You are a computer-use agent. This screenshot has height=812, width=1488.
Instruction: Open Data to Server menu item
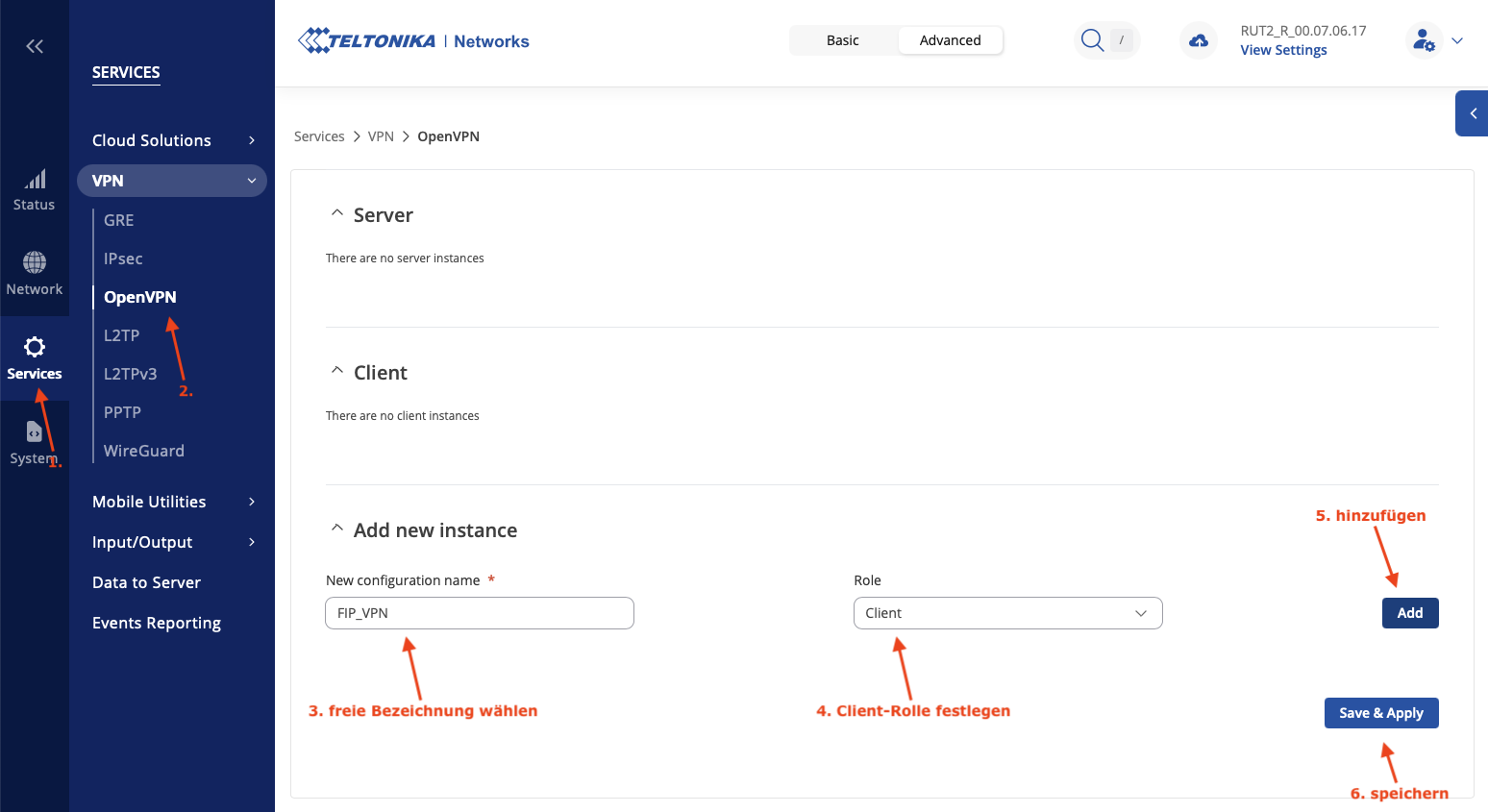(x=146, y=582)
